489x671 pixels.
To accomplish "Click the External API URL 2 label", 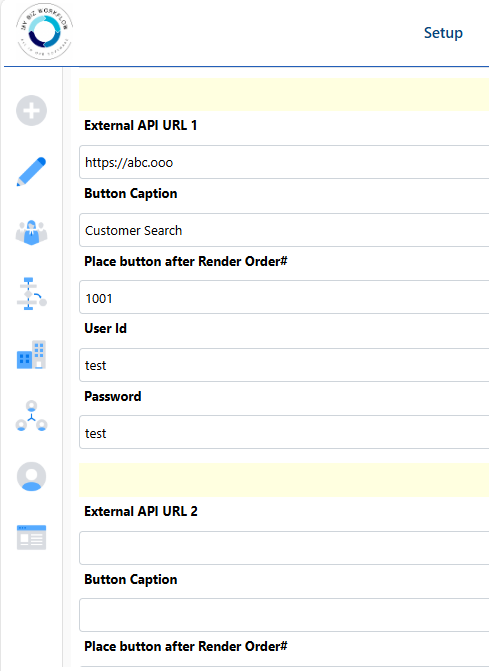I will tap(141, 511).
